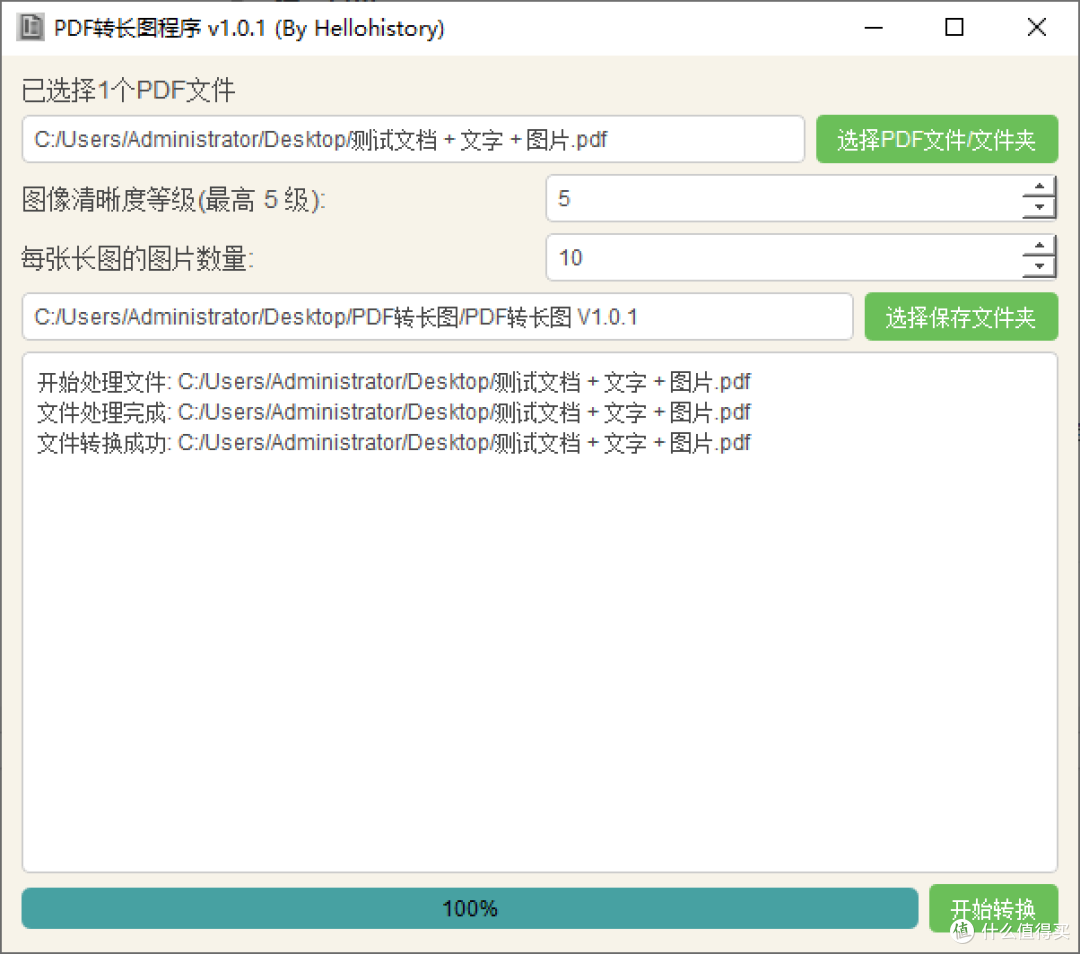Click the 选择PDF文件/文件夹 button

point(937,139)
